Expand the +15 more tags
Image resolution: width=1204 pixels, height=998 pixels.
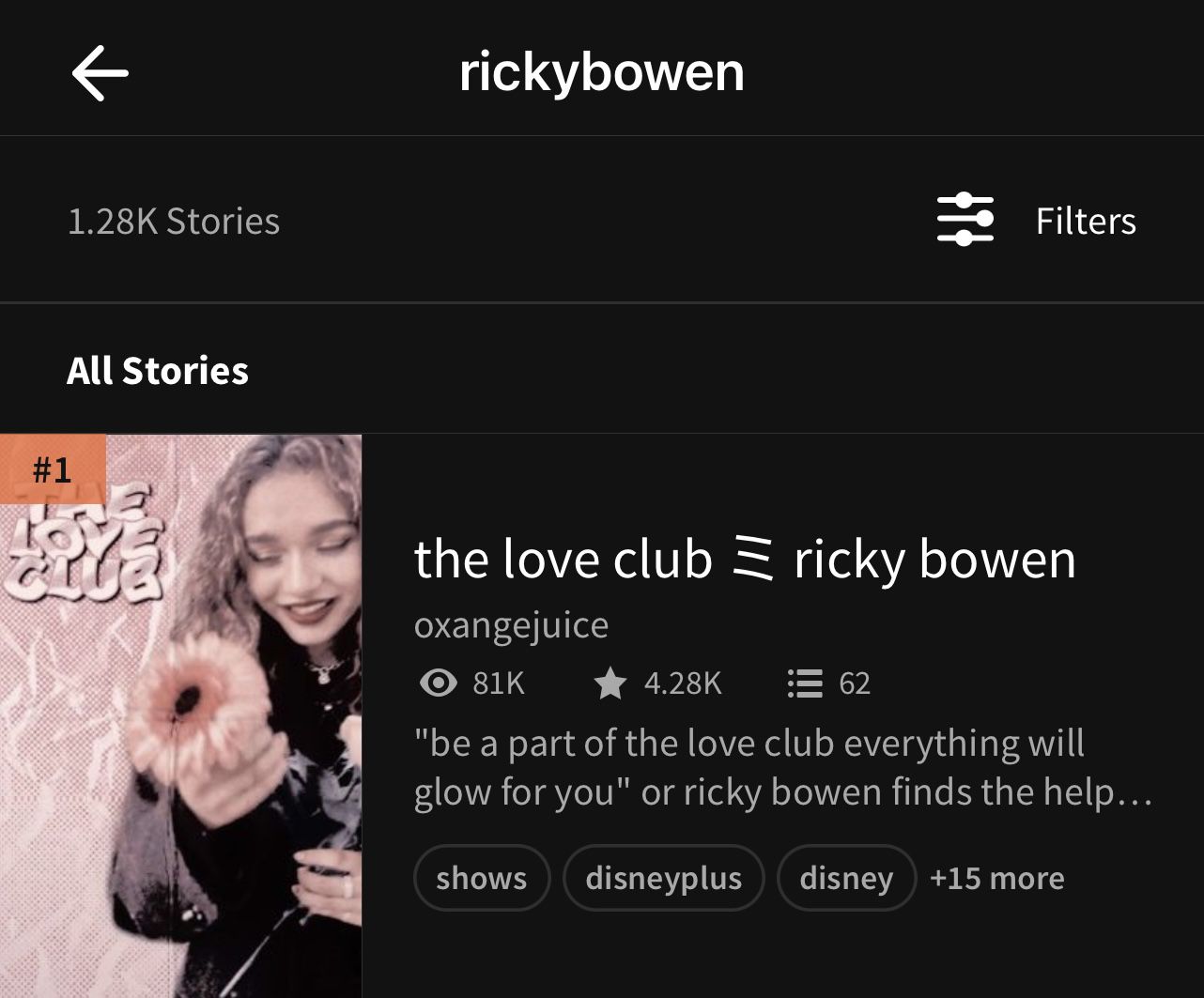[x=997, y=878]
